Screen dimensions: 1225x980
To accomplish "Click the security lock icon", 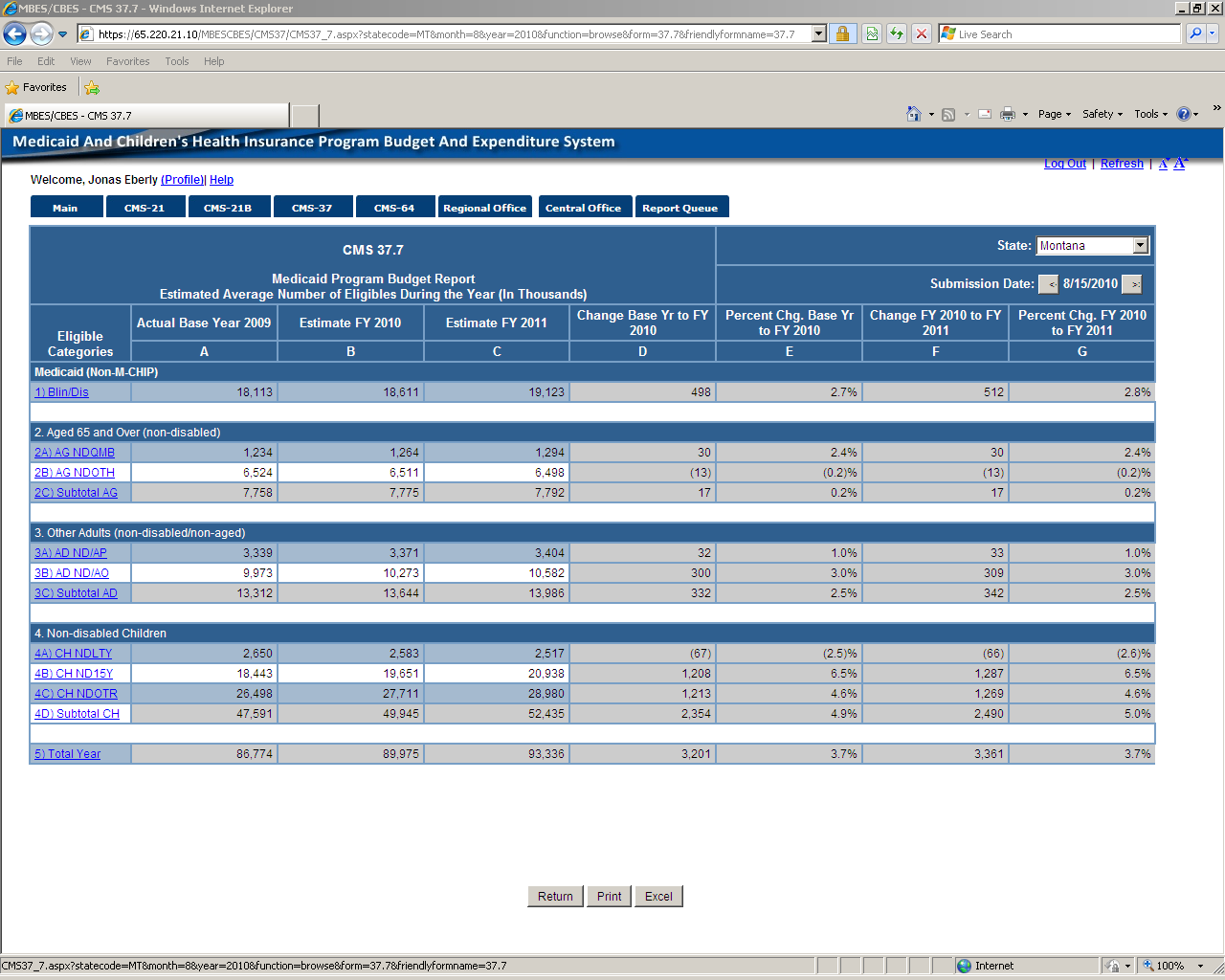I will pos(842,34).
